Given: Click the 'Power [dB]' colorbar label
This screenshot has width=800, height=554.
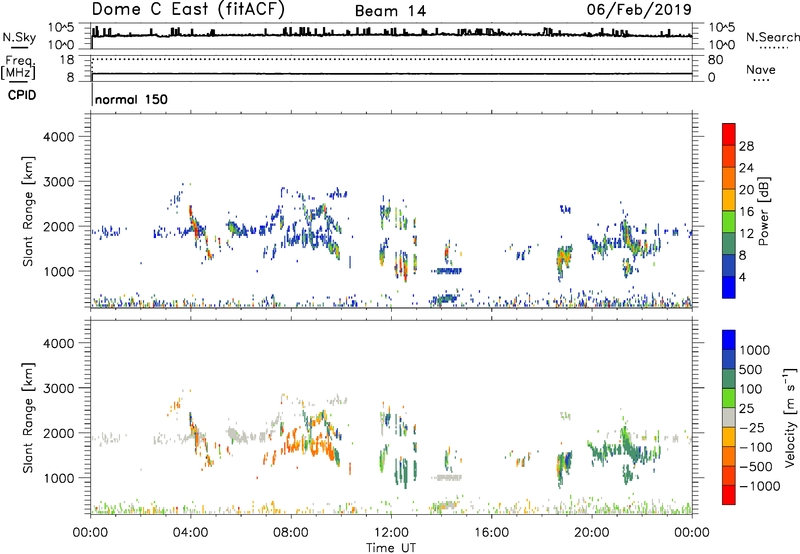Looking at the screenshot, I should coord(763,211).
